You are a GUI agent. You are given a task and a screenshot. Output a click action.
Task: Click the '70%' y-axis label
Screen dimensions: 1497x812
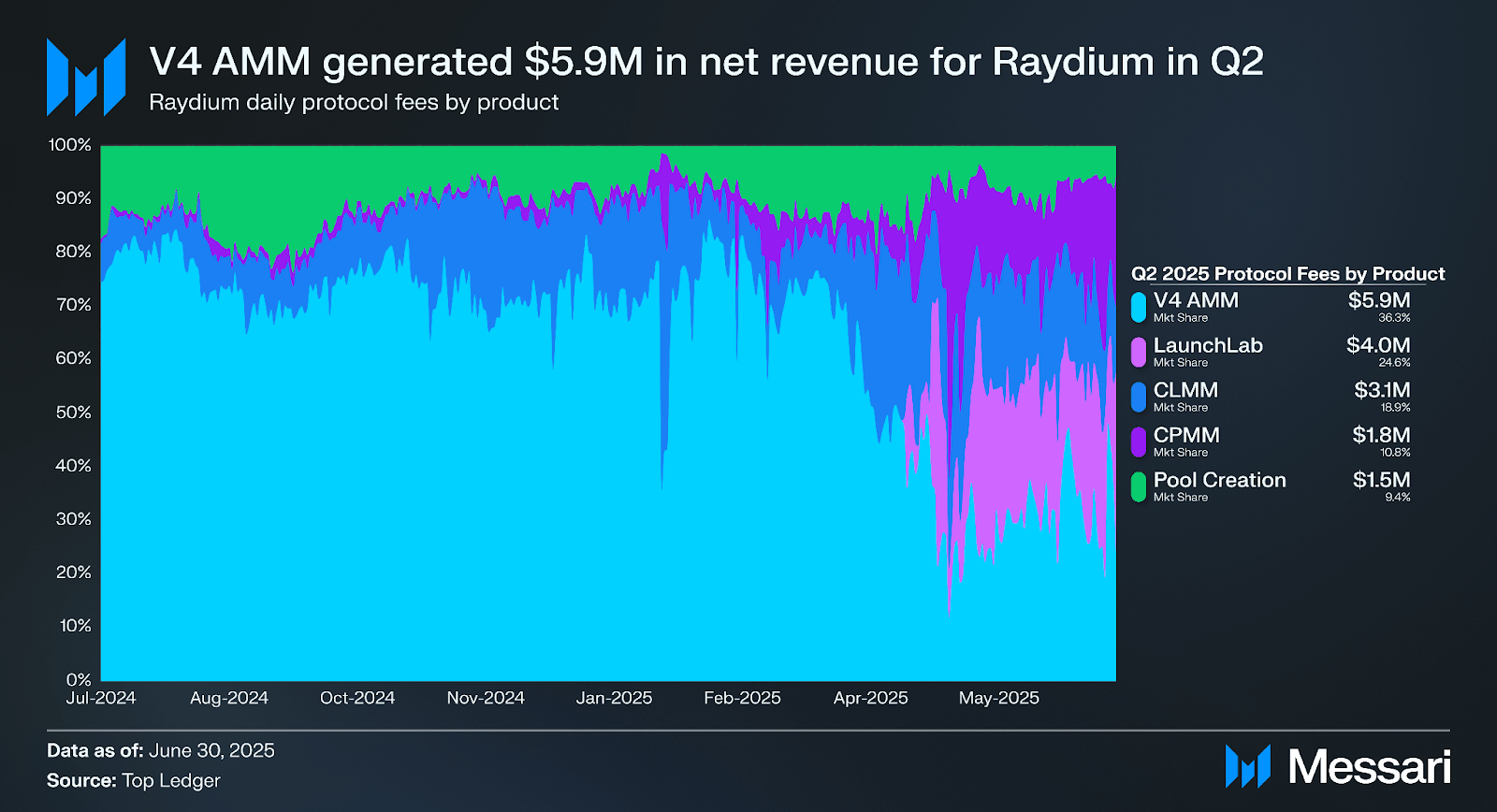(x=74, y=305)
